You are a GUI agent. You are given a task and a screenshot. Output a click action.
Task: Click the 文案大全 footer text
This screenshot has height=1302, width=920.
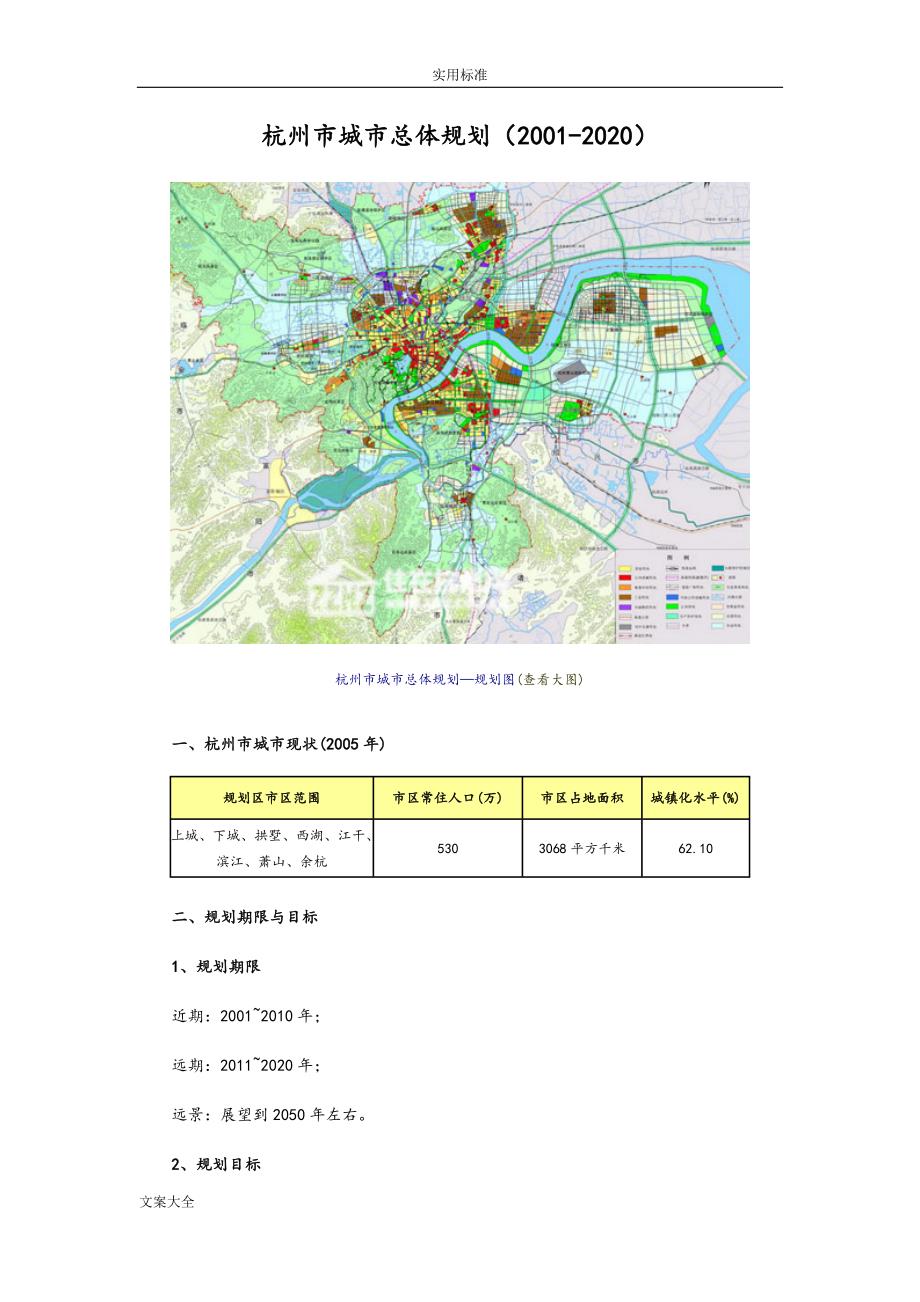[167, 1202]
